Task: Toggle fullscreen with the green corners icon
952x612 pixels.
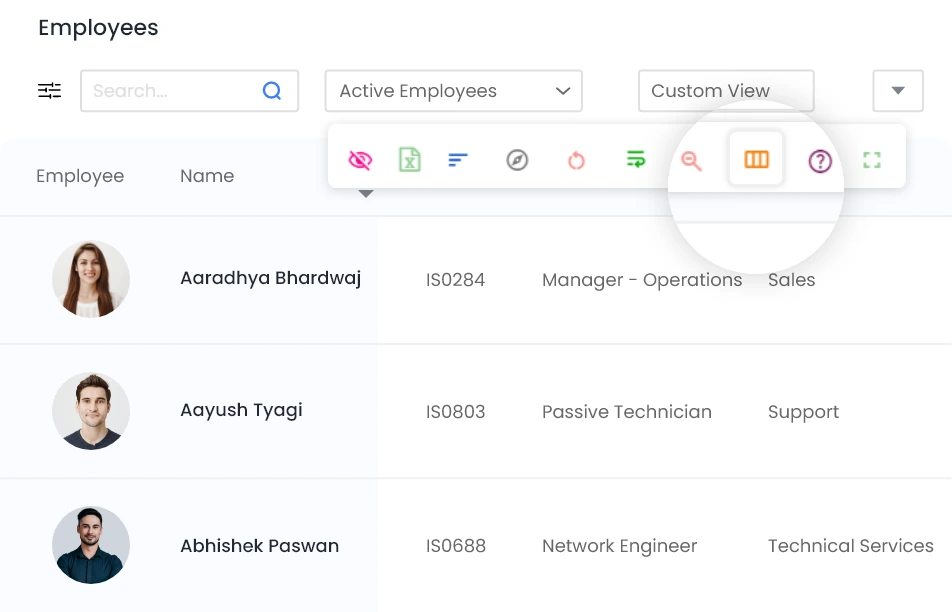Action: 872,160
